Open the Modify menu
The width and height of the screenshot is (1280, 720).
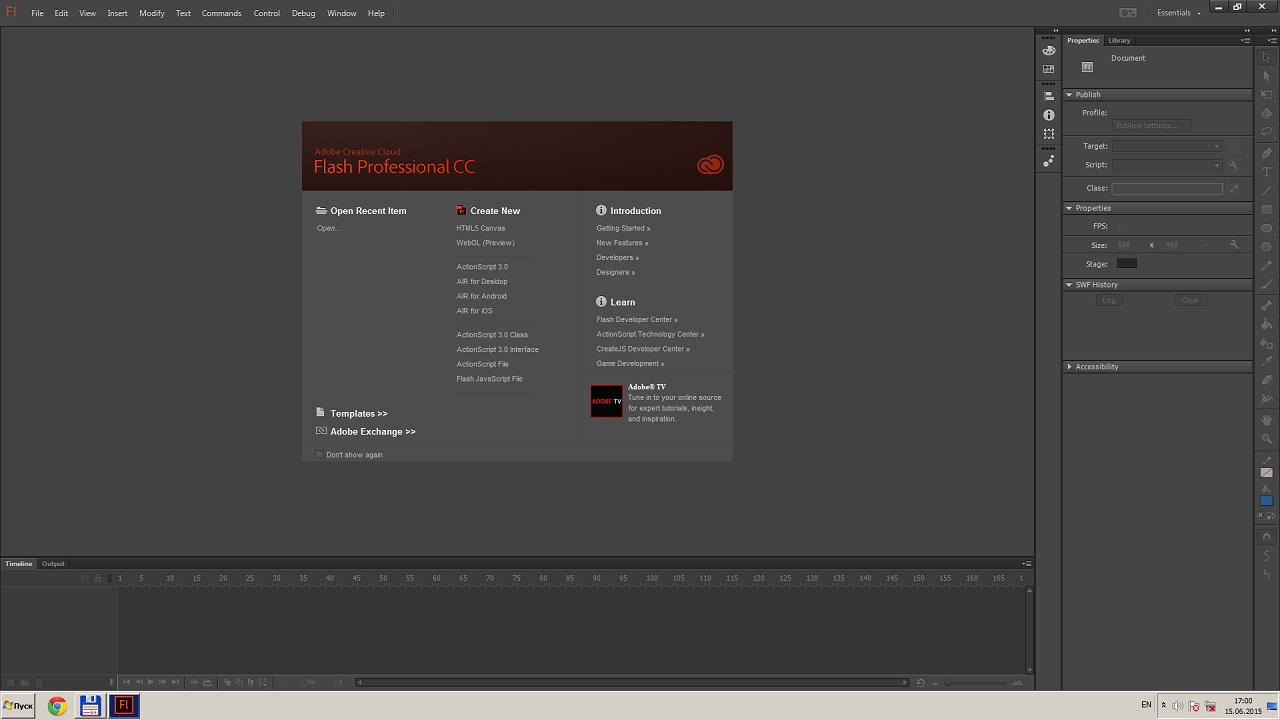pos(152,13)
